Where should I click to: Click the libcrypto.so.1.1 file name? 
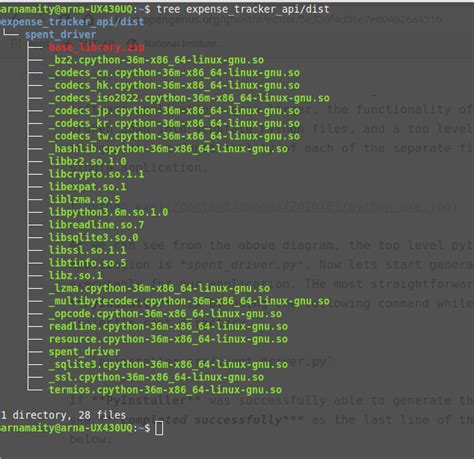[x=96, y=174]
